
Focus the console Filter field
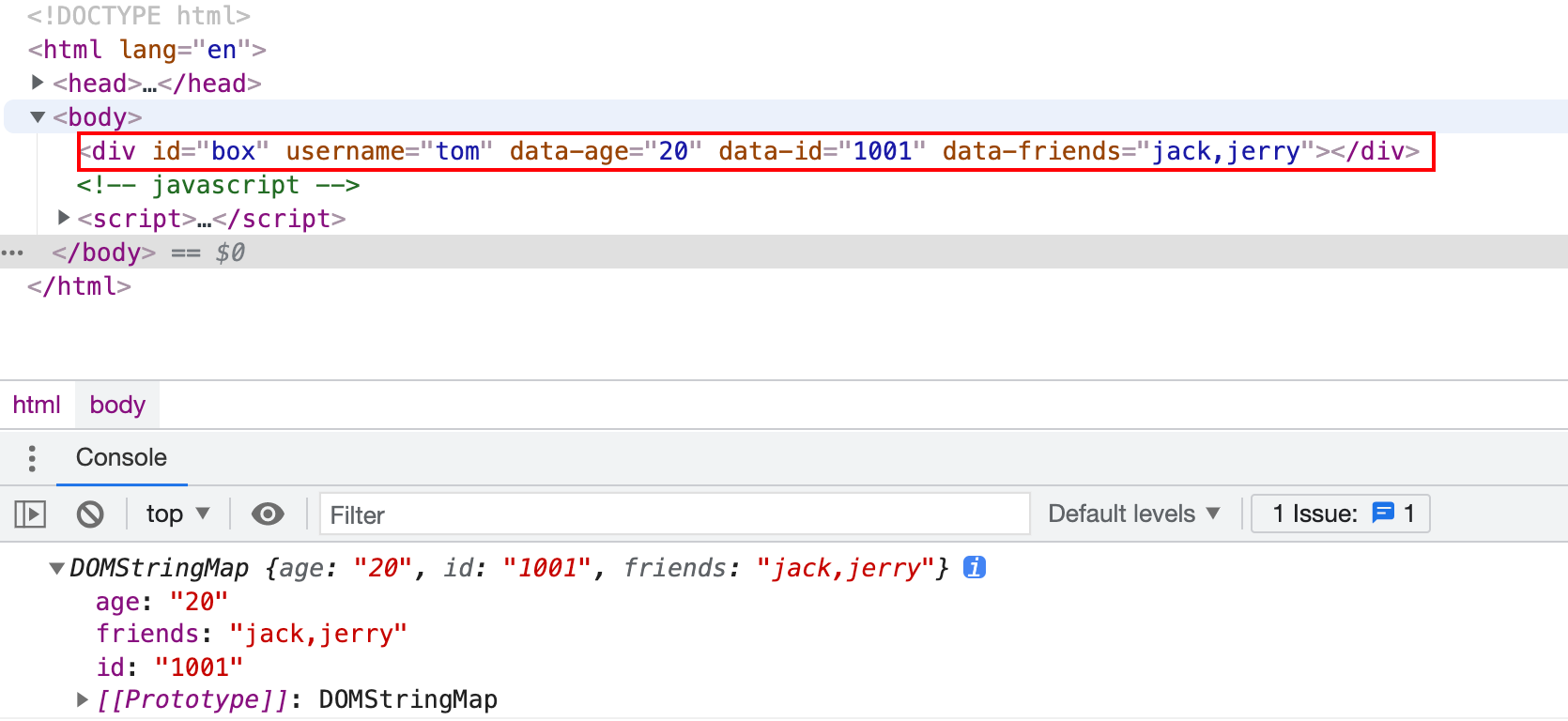(x=674, y=514)
